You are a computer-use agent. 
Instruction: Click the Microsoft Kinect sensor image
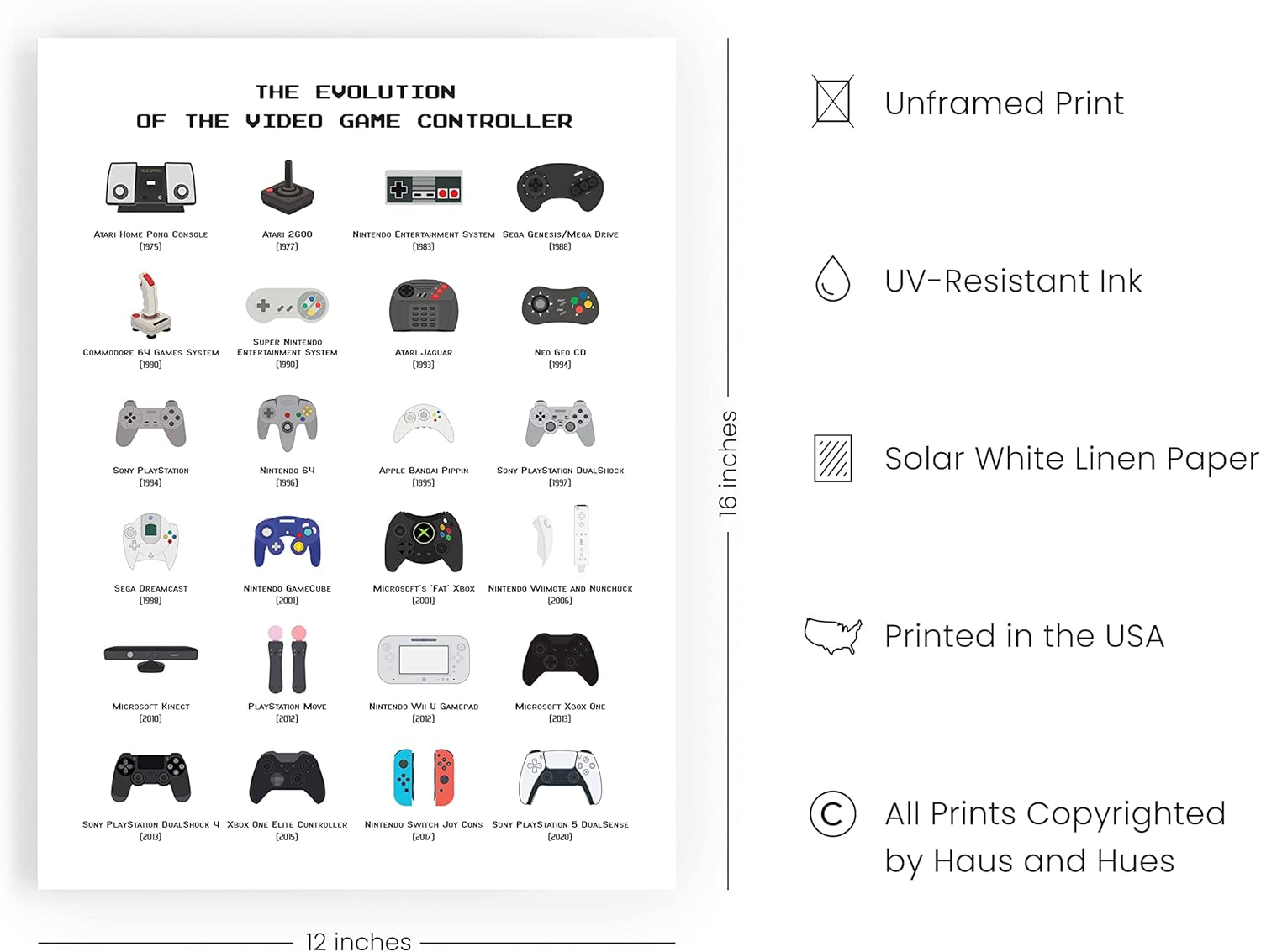click(150, 656)
